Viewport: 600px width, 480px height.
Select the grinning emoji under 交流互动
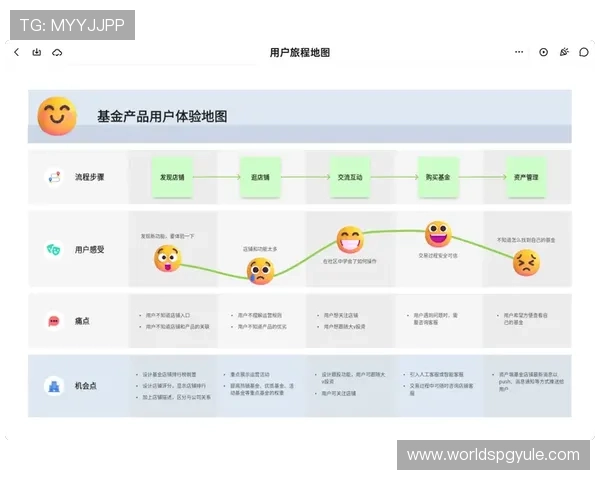point(350,240)
